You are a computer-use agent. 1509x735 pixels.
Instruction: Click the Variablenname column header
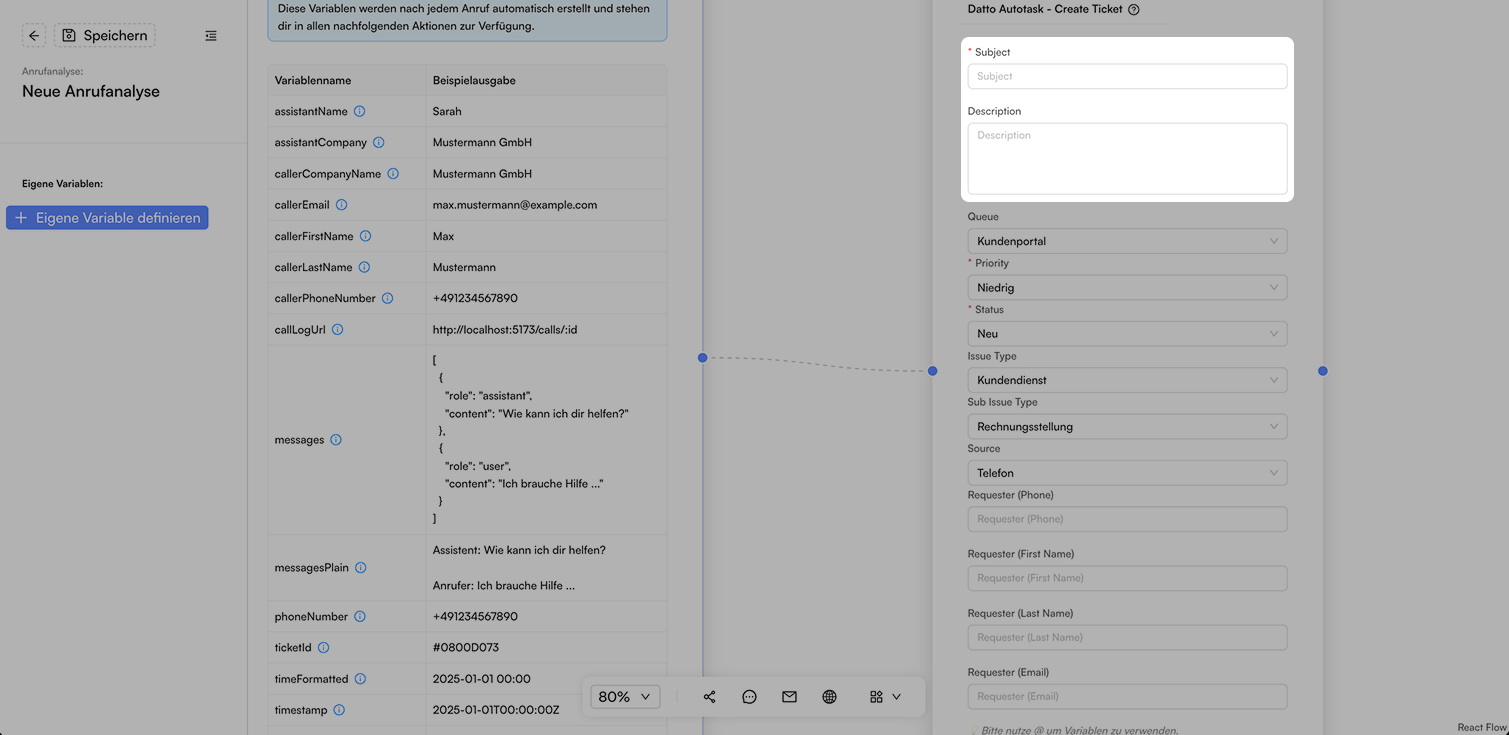(x=313, y=80)
